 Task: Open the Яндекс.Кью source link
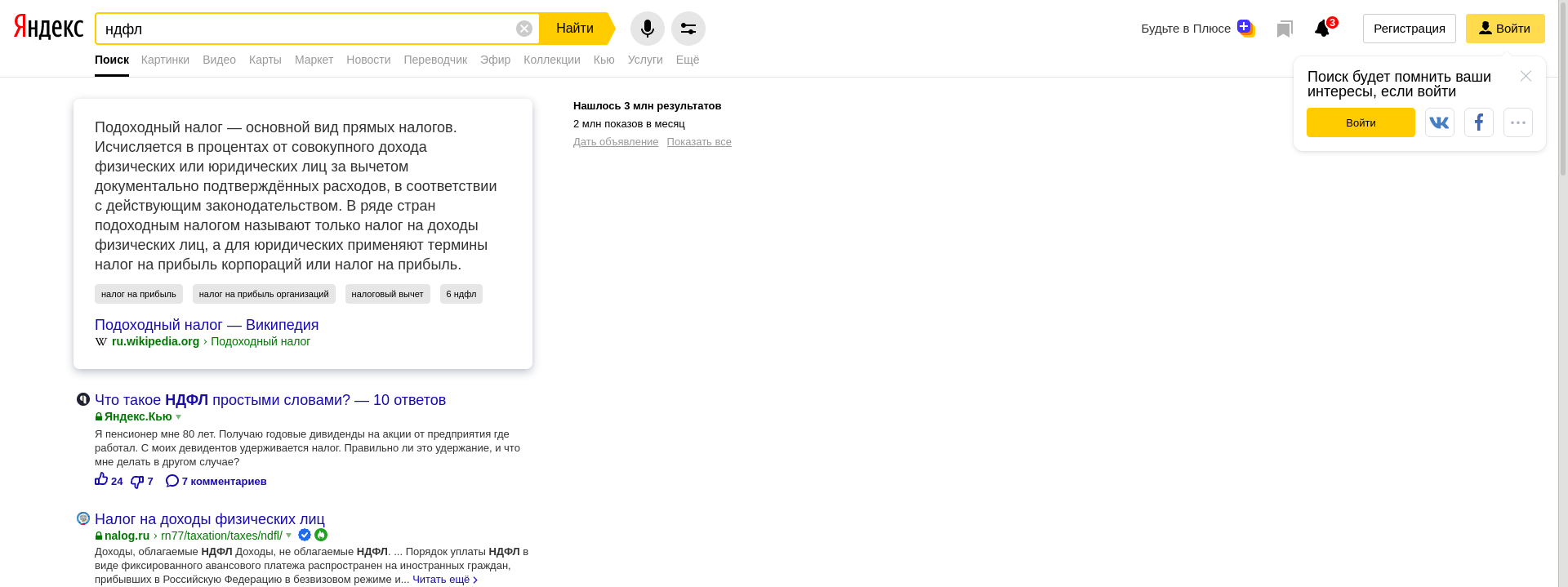point(138,417)
